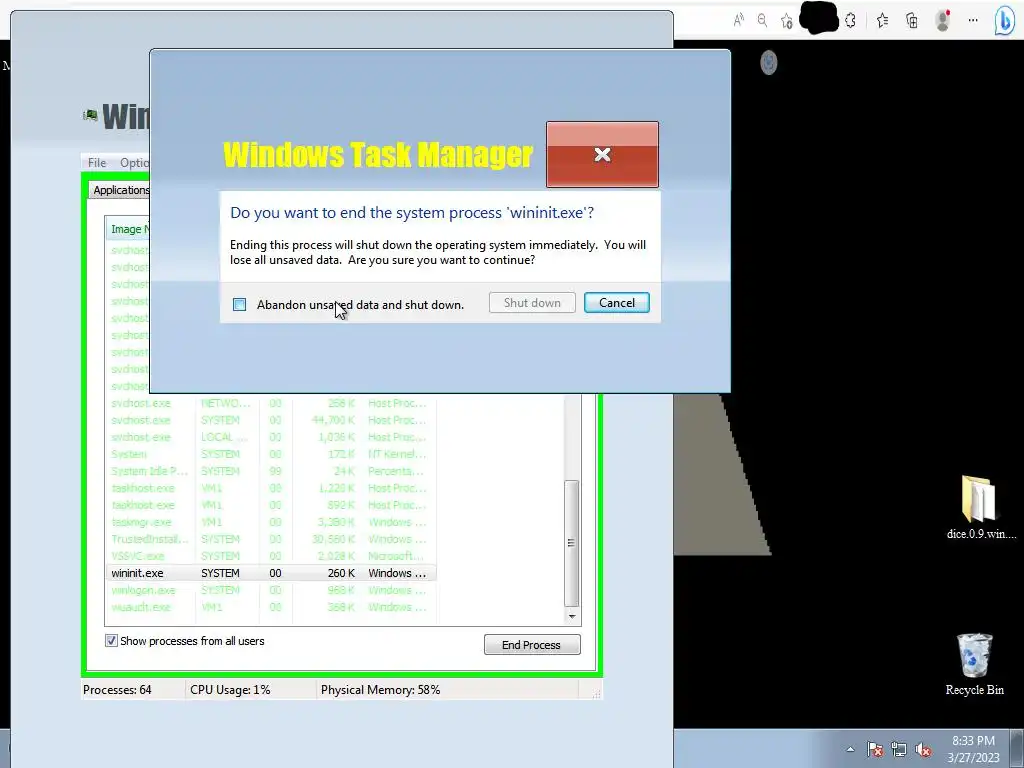Open the browser Extensions puzzle icon
Image resolution: width=1024 pixels, height=768 pixels.
pyautogui.click(x=850, y=21)
